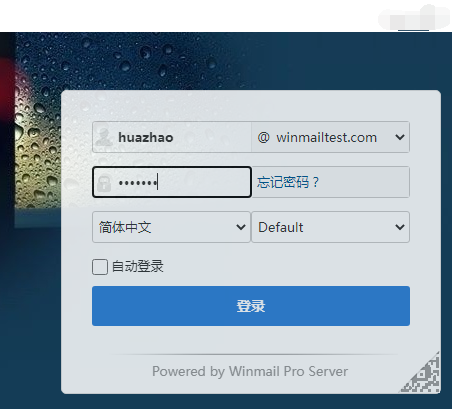Click the @ symbol before winmailtest.com
This screenshot has width=452, height=409.
pyautogui.click(x=263, y=137)
